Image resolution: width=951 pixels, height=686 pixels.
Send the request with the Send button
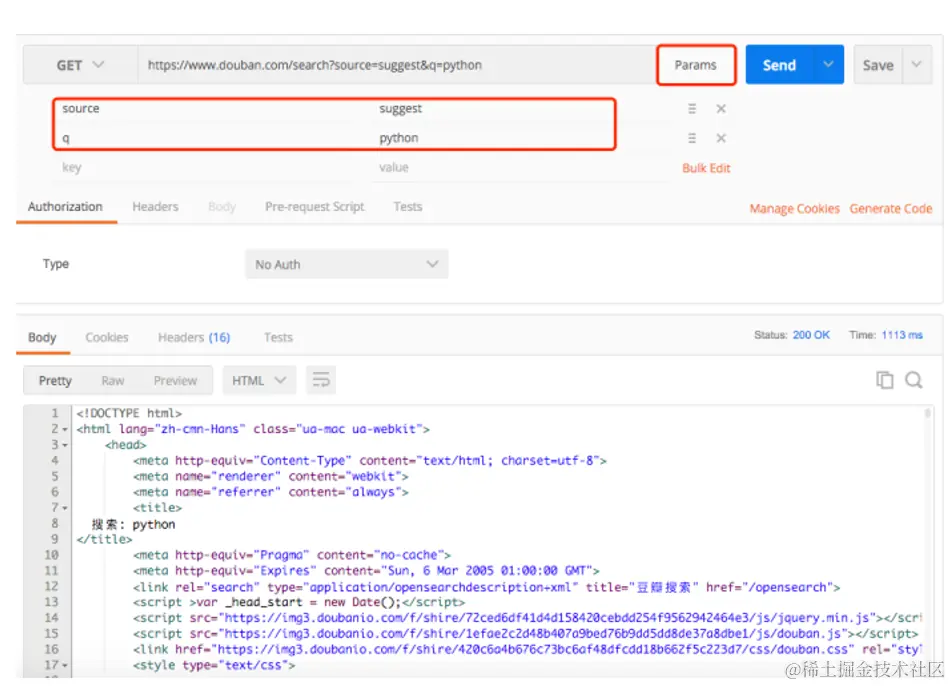click(x=779, y=65)
